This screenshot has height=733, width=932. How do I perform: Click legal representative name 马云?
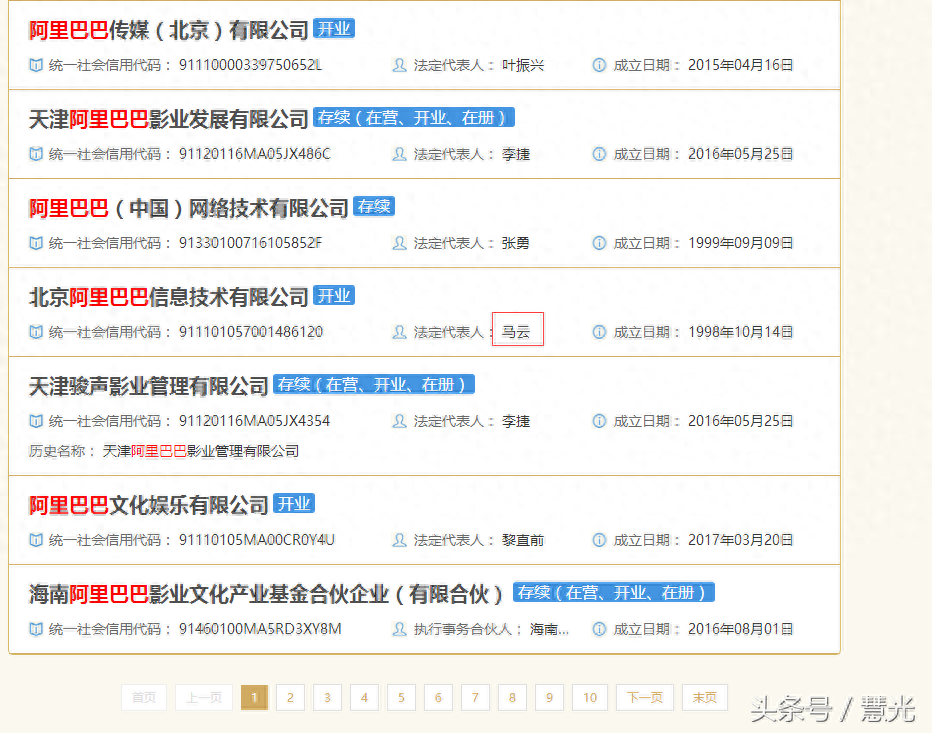click(x=516, y=332)
